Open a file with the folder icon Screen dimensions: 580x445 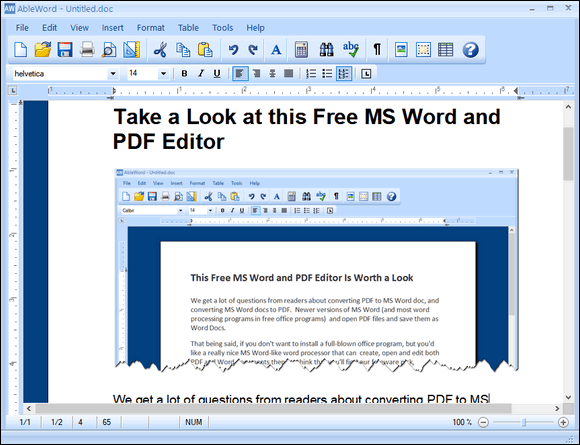43,50
